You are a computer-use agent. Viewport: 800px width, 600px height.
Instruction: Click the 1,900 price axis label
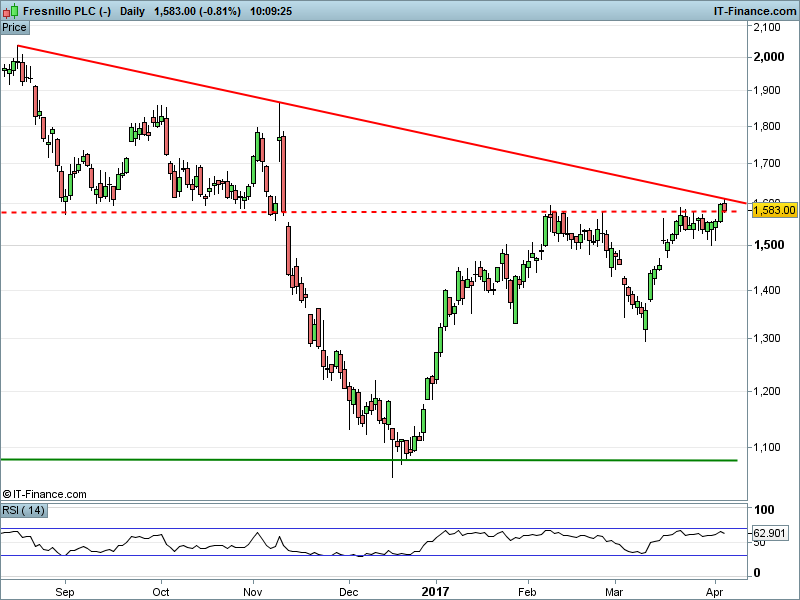tap(767, 90)
